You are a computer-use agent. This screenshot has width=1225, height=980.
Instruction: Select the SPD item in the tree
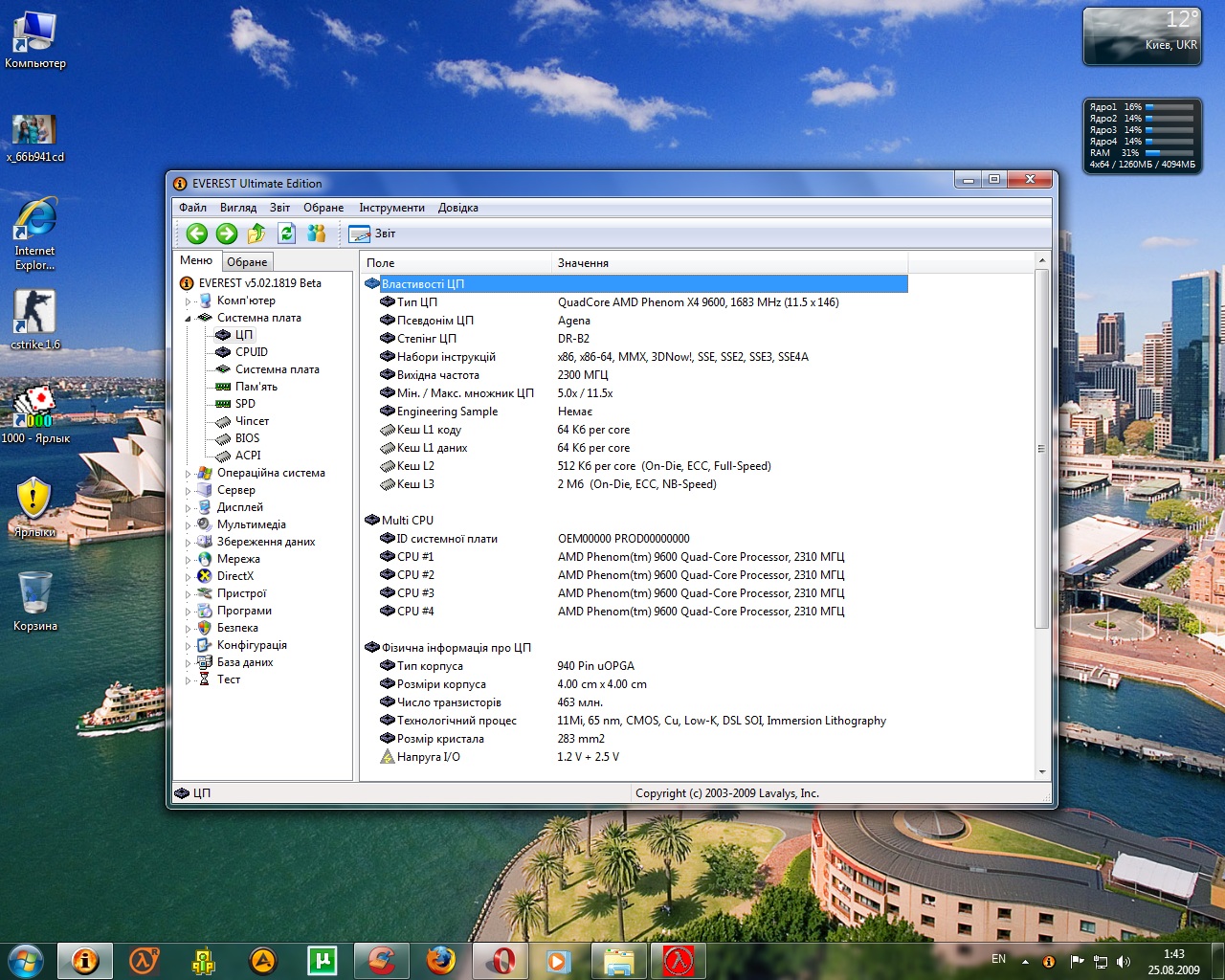(x=245, y=404)
